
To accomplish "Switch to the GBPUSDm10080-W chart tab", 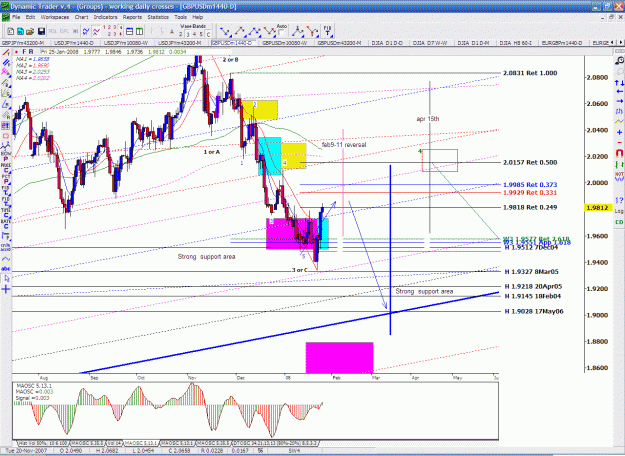I will pyautogui.click(x=285, y=43).
